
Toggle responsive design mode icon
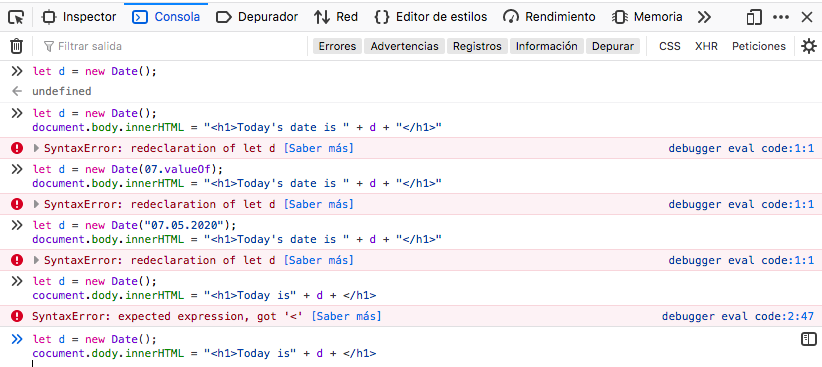(x=754, y=17)
